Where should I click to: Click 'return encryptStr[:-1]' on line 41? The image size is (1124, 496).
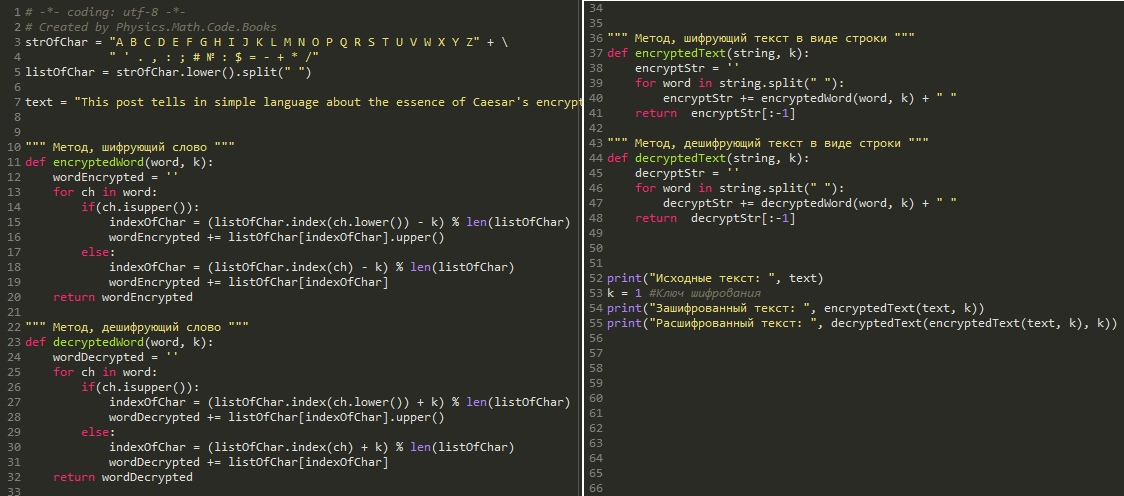click(x=715, y=113)
